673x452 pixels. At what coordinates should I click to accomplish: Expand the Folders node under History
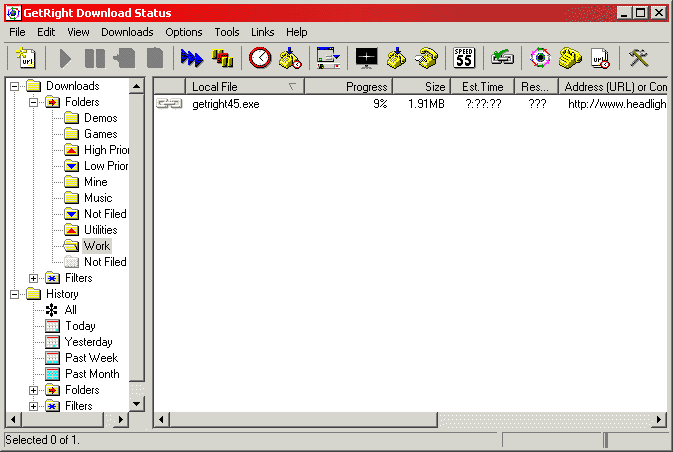(x=33, y=390)
